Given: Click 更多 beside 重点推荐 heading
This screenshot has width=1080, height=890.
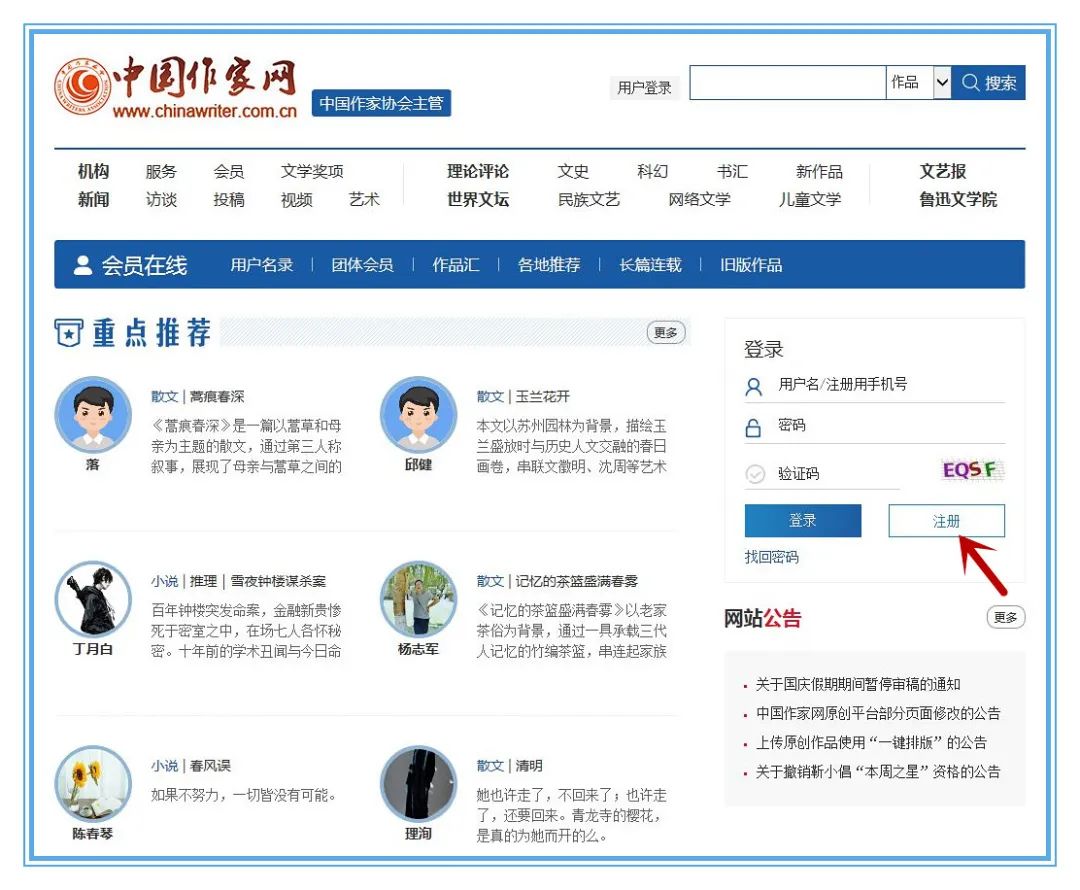Looking at the screenshot, I should [x=666, y=333].
